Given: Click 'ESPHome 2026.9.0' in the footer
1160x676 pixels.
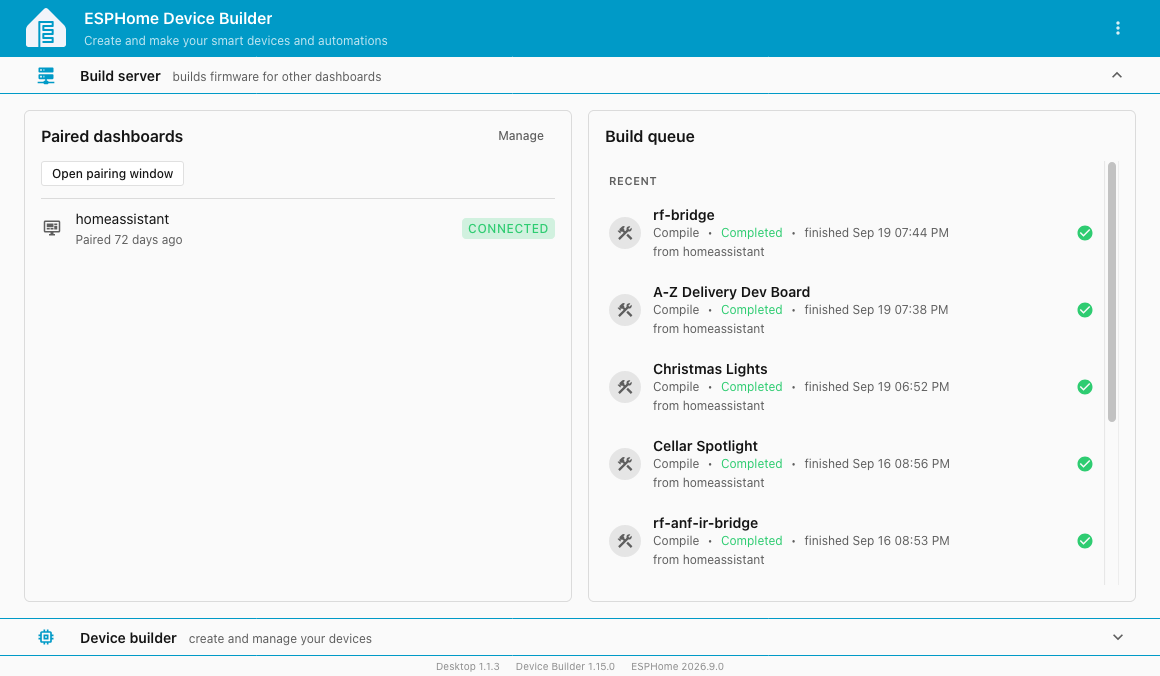Looking at the screenshot, I should click(x=677, y=666).
